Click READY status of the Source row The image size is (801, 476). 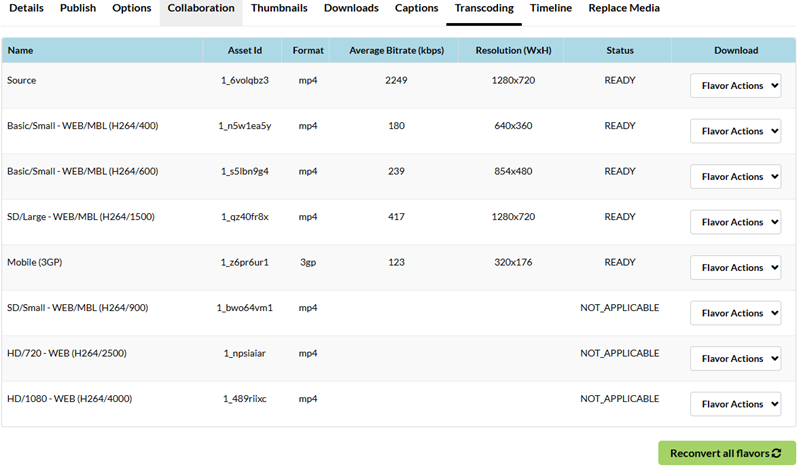[620, 80]
